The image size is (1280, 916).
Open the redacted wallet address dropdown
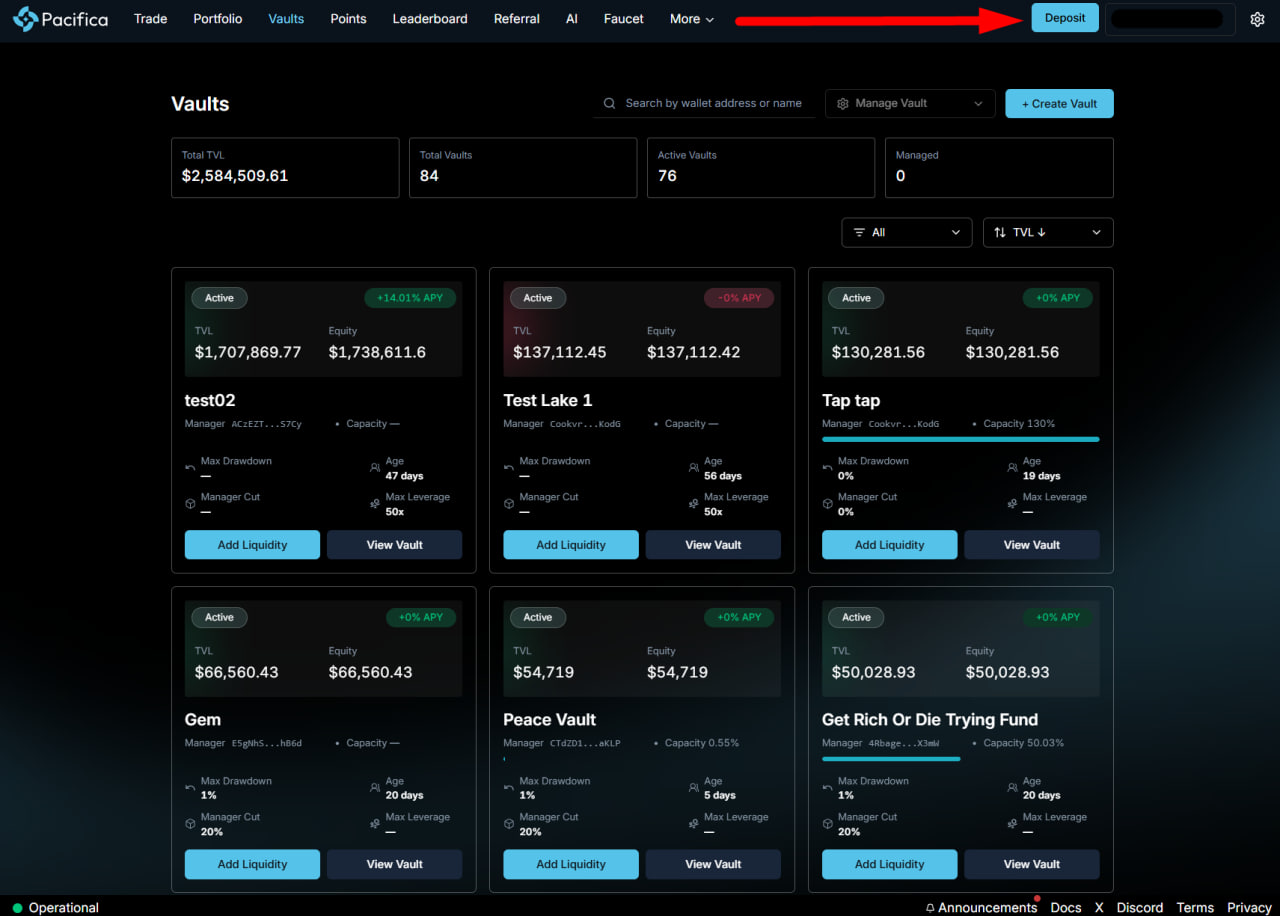click(x=1171, y=19)
